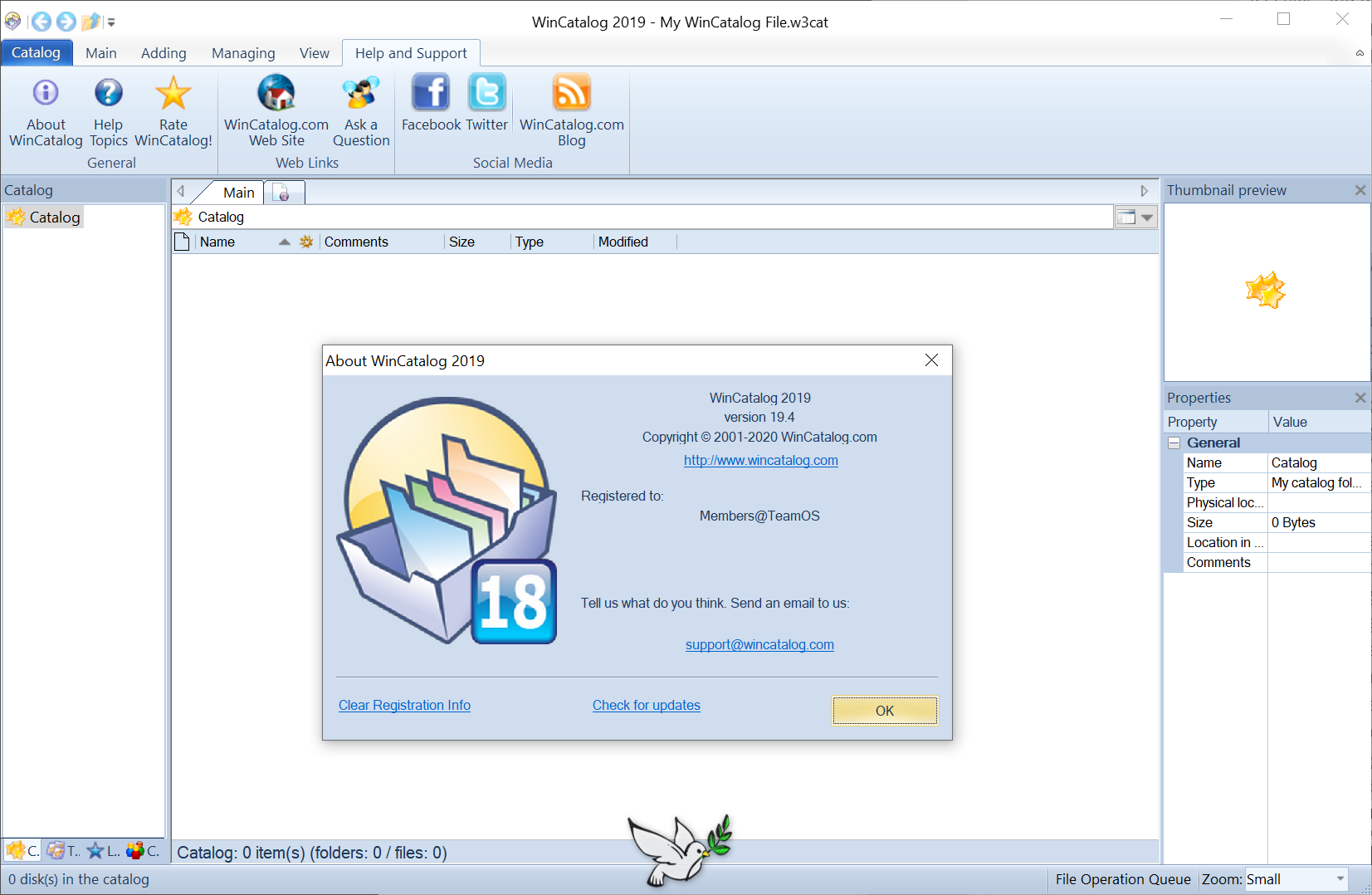
Task: Click the star column header icon
Action: 306,242
